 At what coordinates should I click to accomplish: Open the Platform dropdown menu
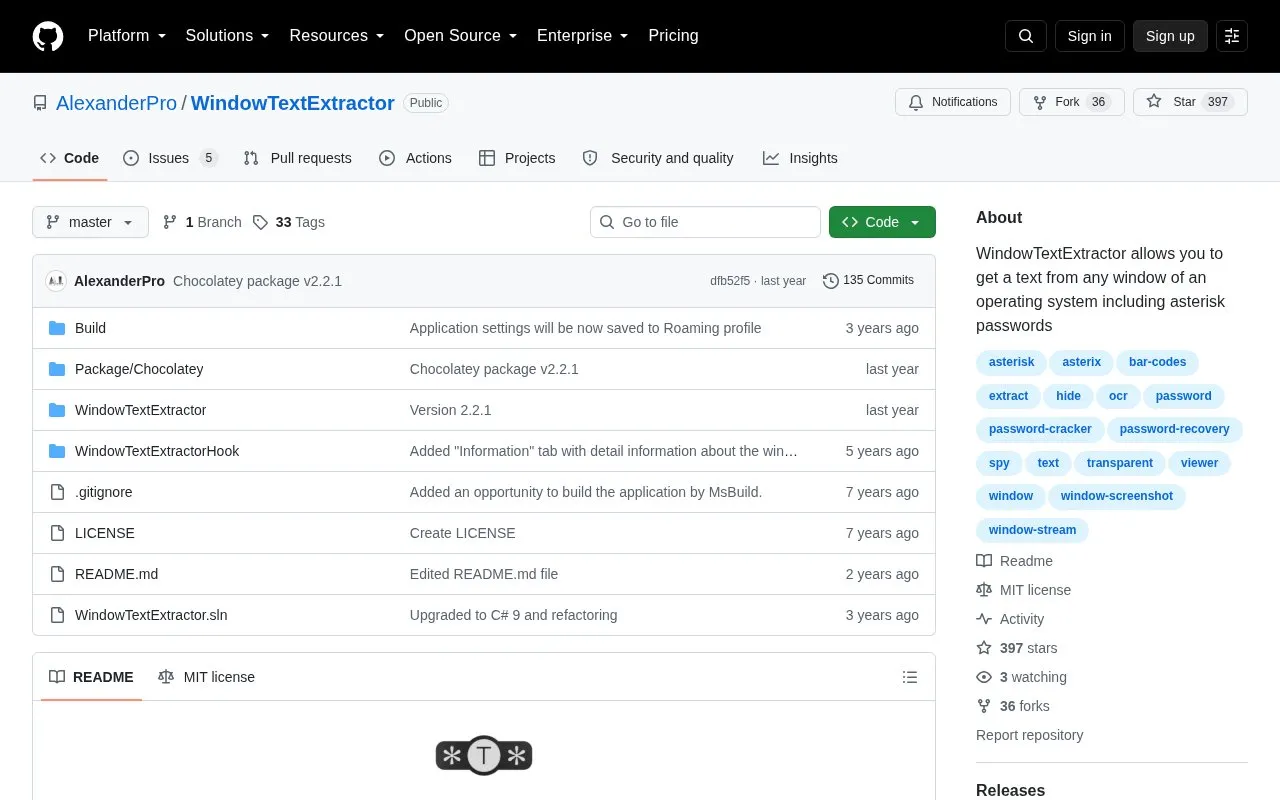click(x=127, y=36)
